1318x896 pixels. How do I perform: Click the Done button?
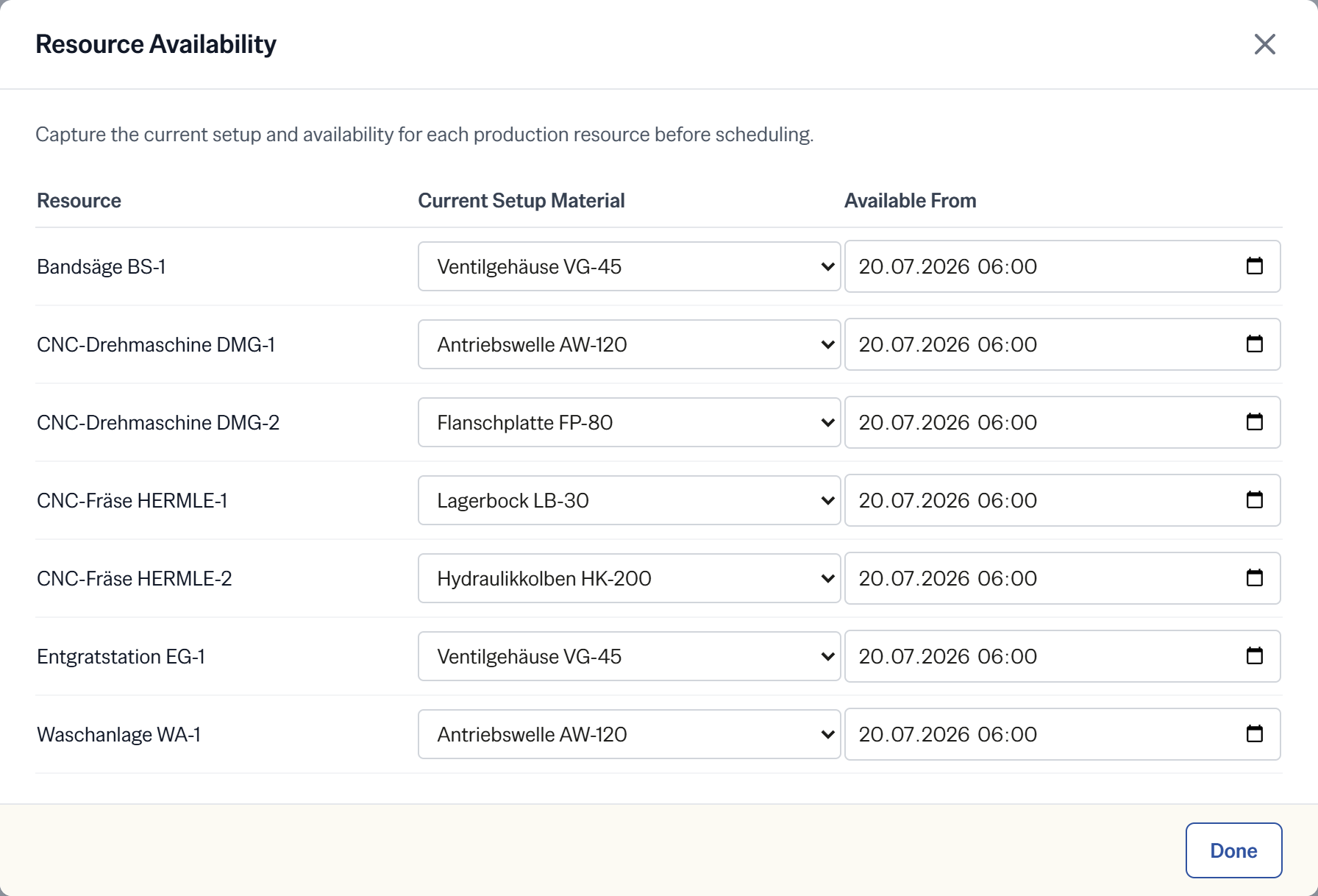pos(1233,850)
